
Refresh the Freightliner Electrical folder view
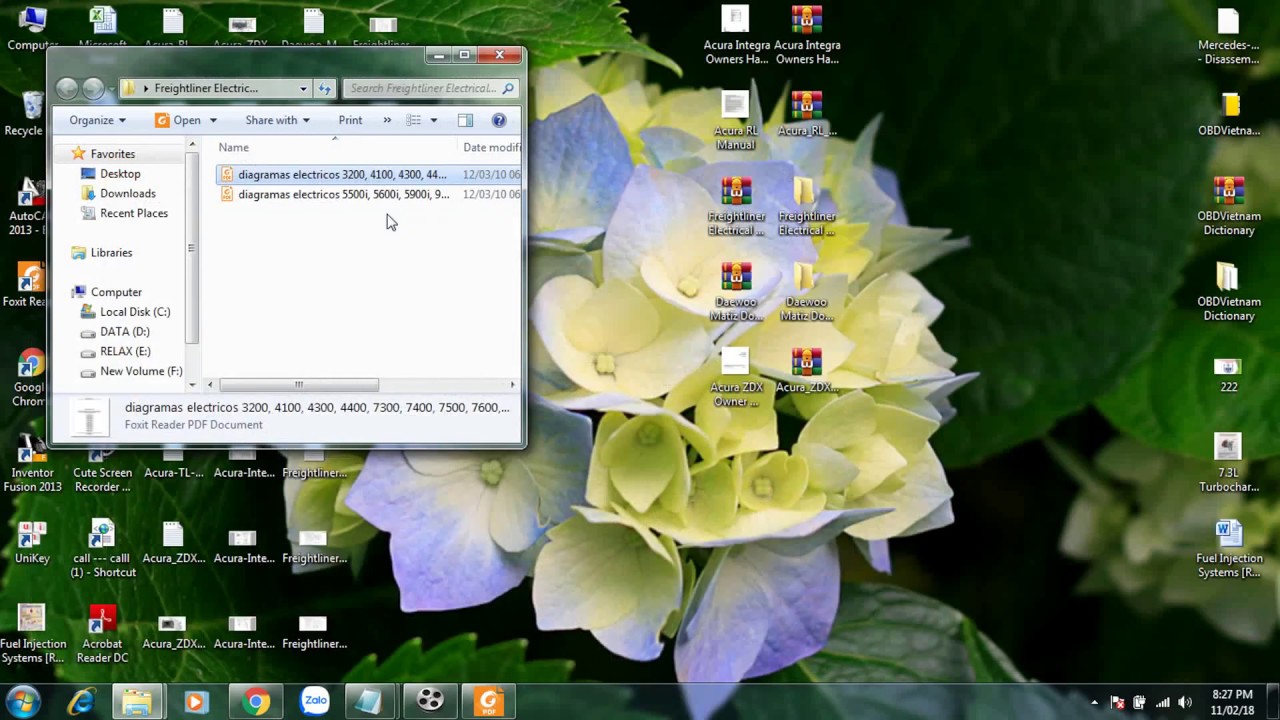tap(324, 88)
